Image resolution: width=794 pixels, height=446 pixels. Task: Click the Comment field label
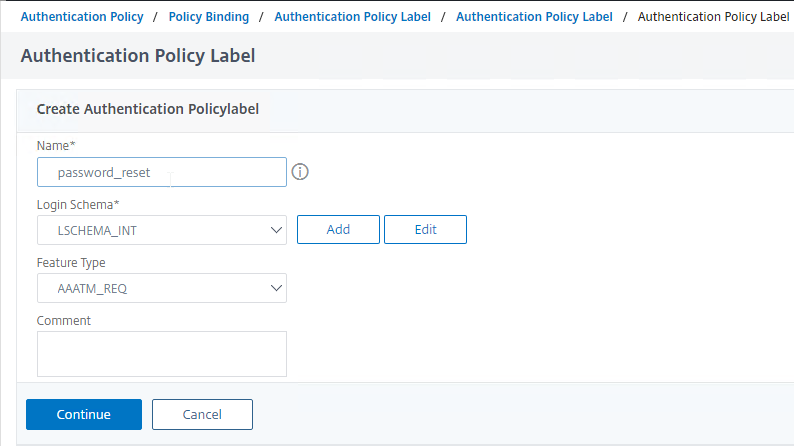point(64,321)
